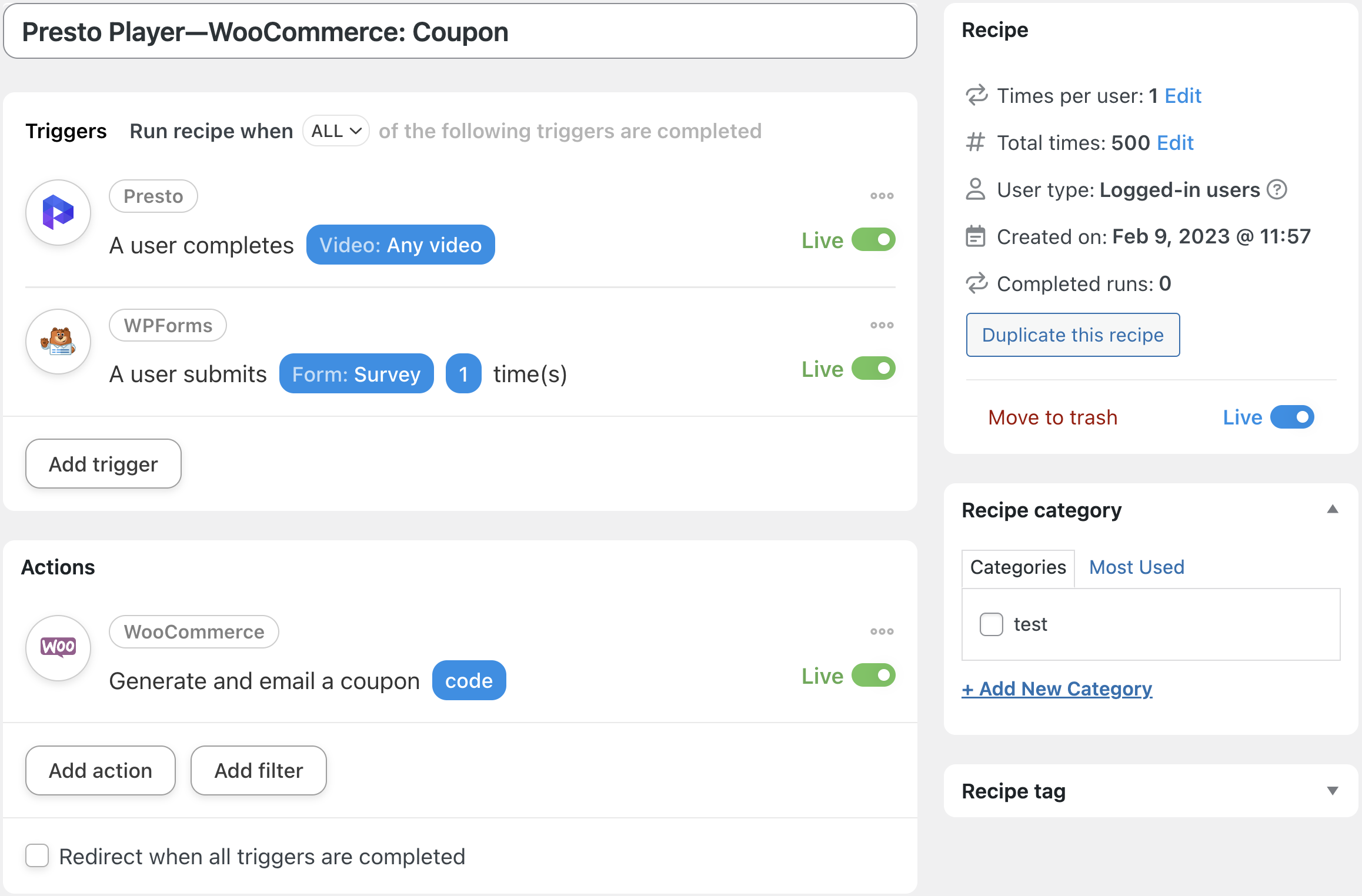The width and height of the screenshot is (1362, 896).
Task: Click the repeat icon beside Times per user
Action: pyautogui.click(x=976, y=95)
